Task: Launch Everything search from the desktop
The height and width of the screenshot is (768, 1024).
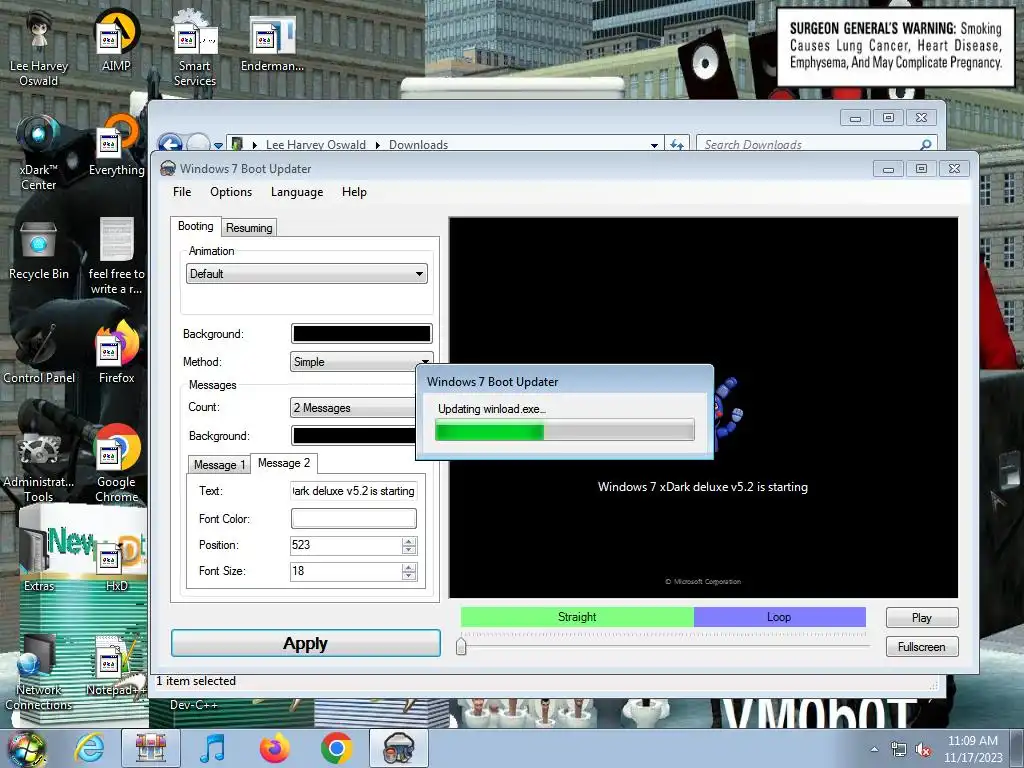Action: (116, 145)
